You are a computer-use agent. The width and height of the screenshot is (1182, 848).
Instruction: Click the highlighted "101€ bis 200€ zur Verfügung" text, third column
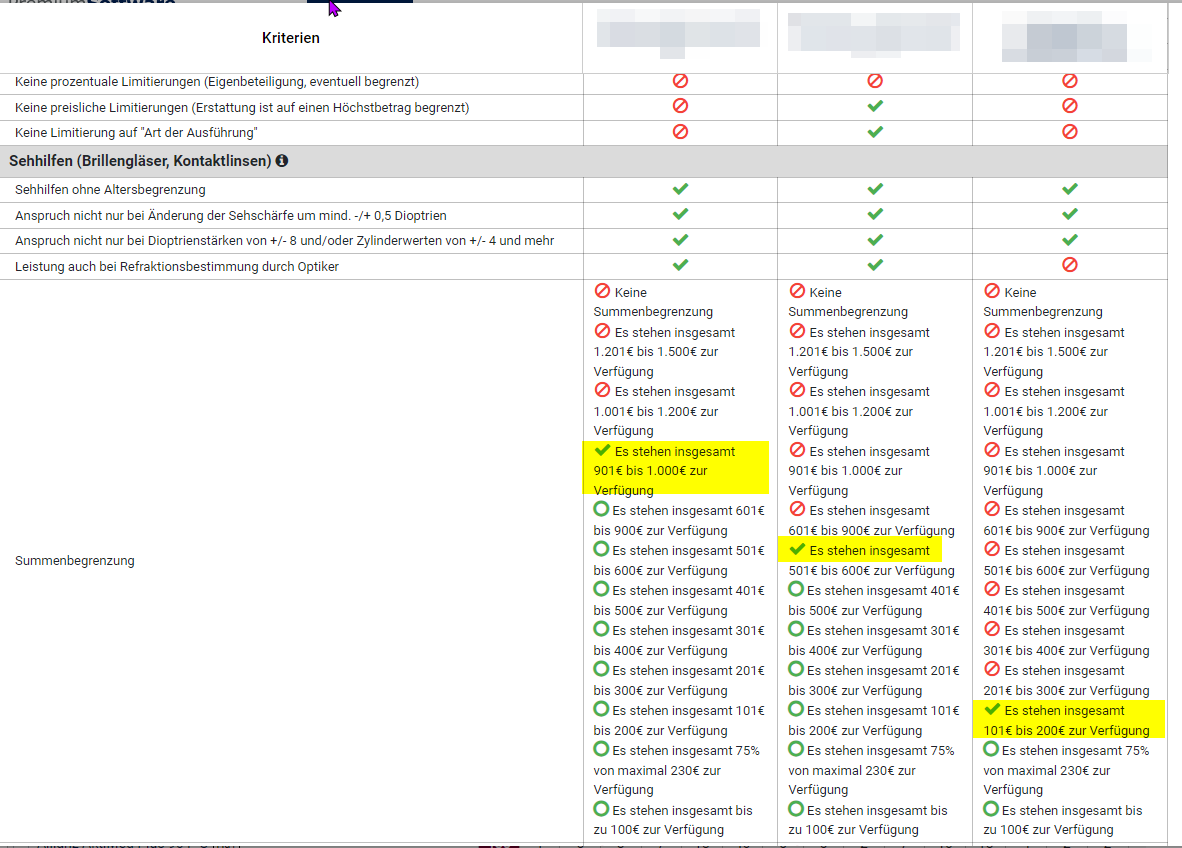(1067, 730)
